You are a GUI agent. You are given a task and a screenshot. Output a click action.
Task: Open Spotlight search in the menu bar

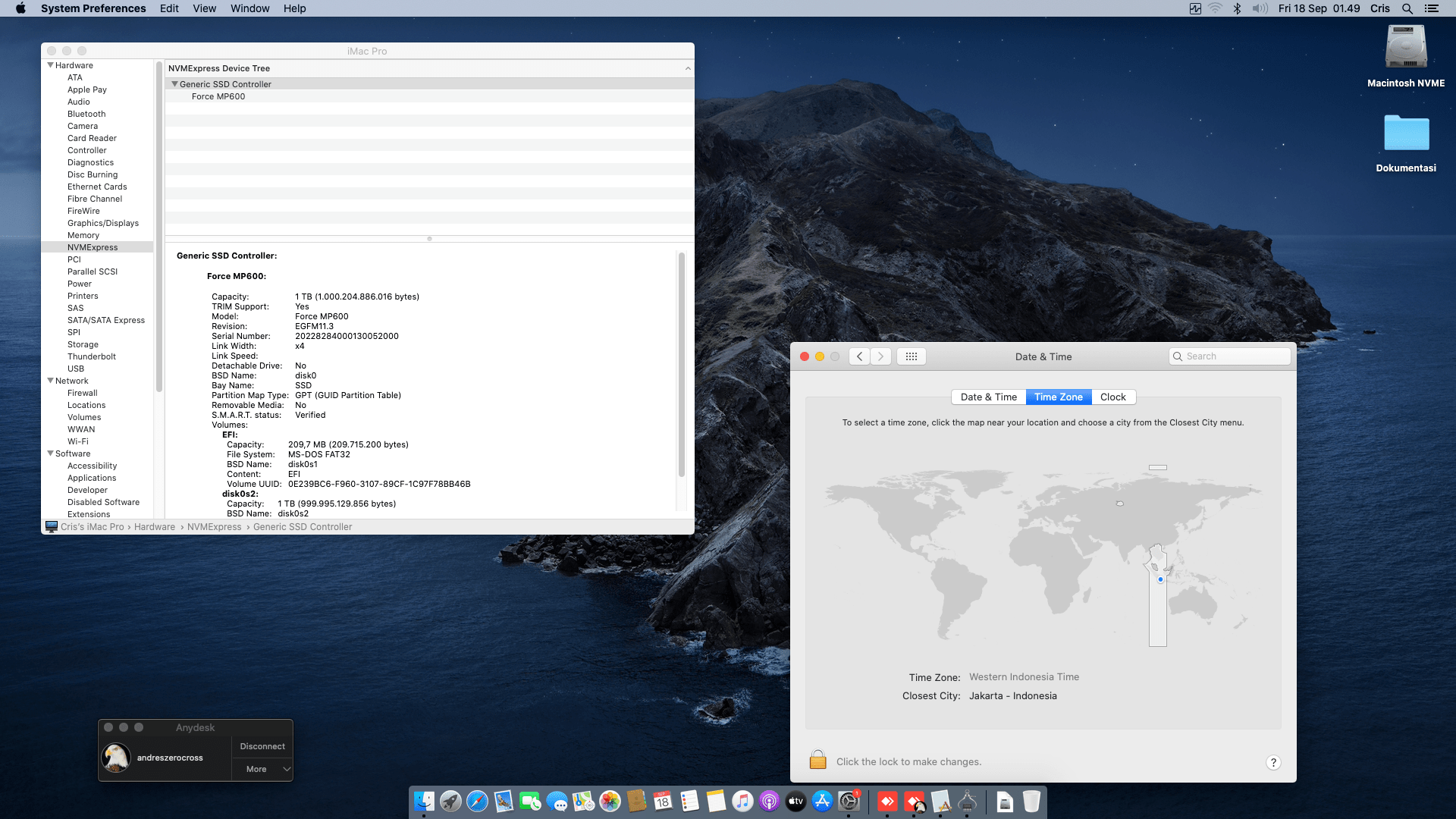[1407, 8]
